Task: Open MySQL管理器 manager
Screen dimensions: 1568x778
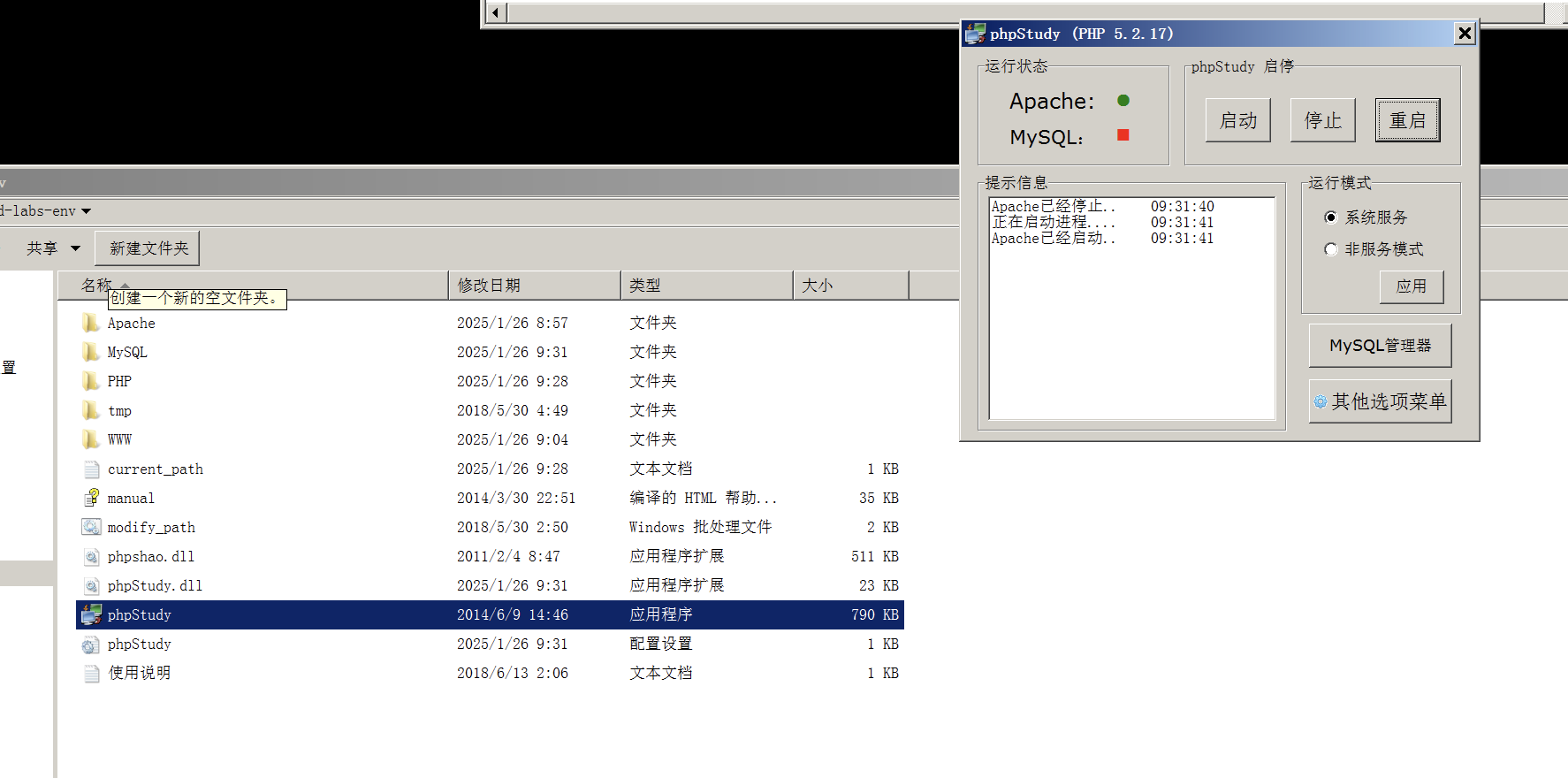Action: 1380,346
